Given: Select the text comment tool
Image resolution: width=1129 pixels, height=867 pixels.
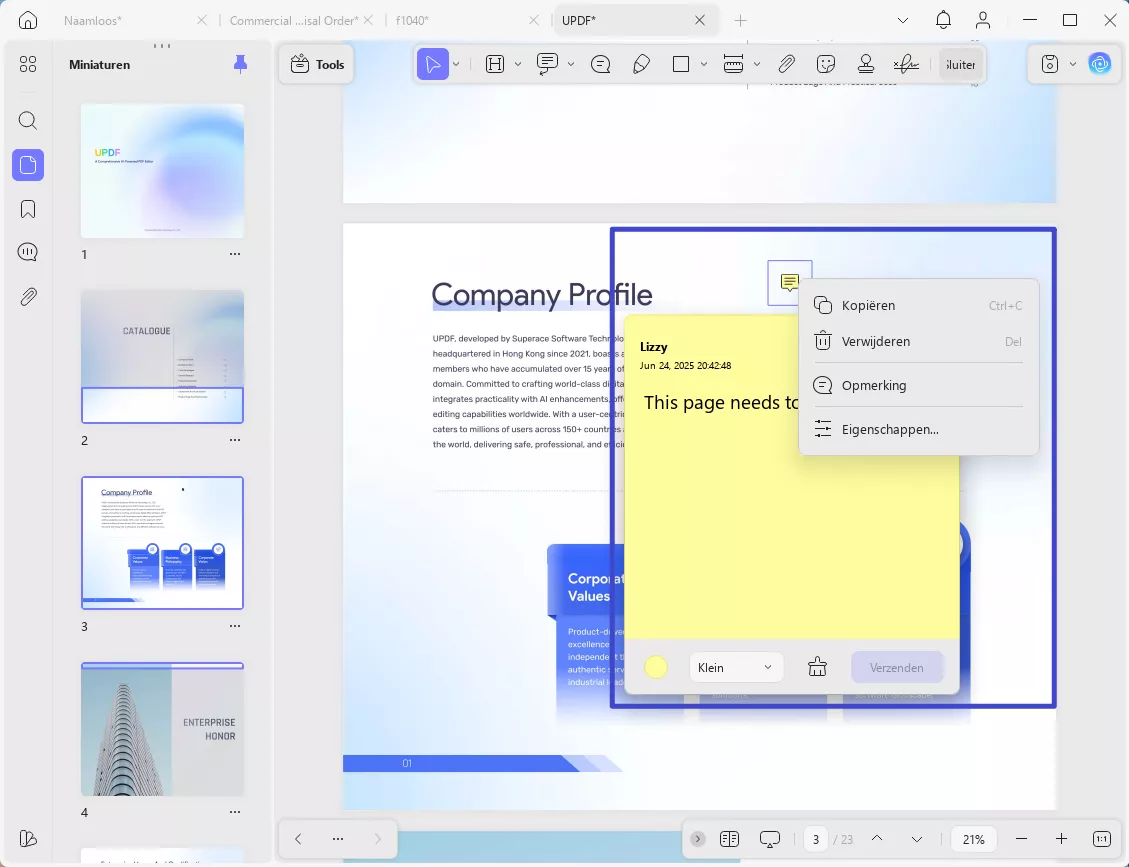Looking at the screenshot, I should [x=548, y=64].
